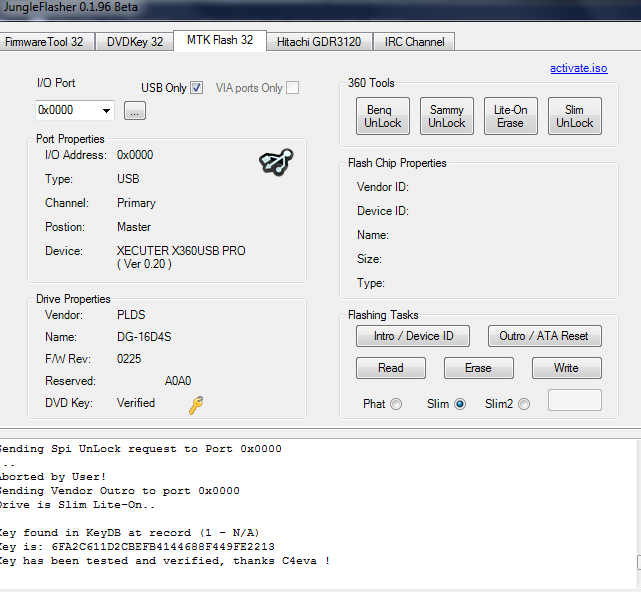
Task: Click the drive name DG-16D4S
Action: (x=144, y=337)
